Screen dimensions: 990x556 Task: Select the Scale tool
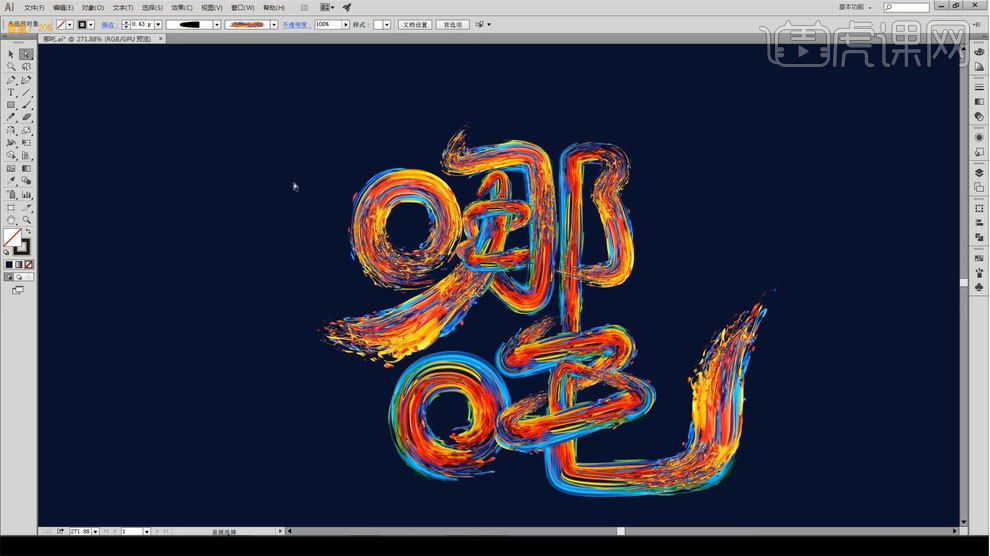coord(26,131)
